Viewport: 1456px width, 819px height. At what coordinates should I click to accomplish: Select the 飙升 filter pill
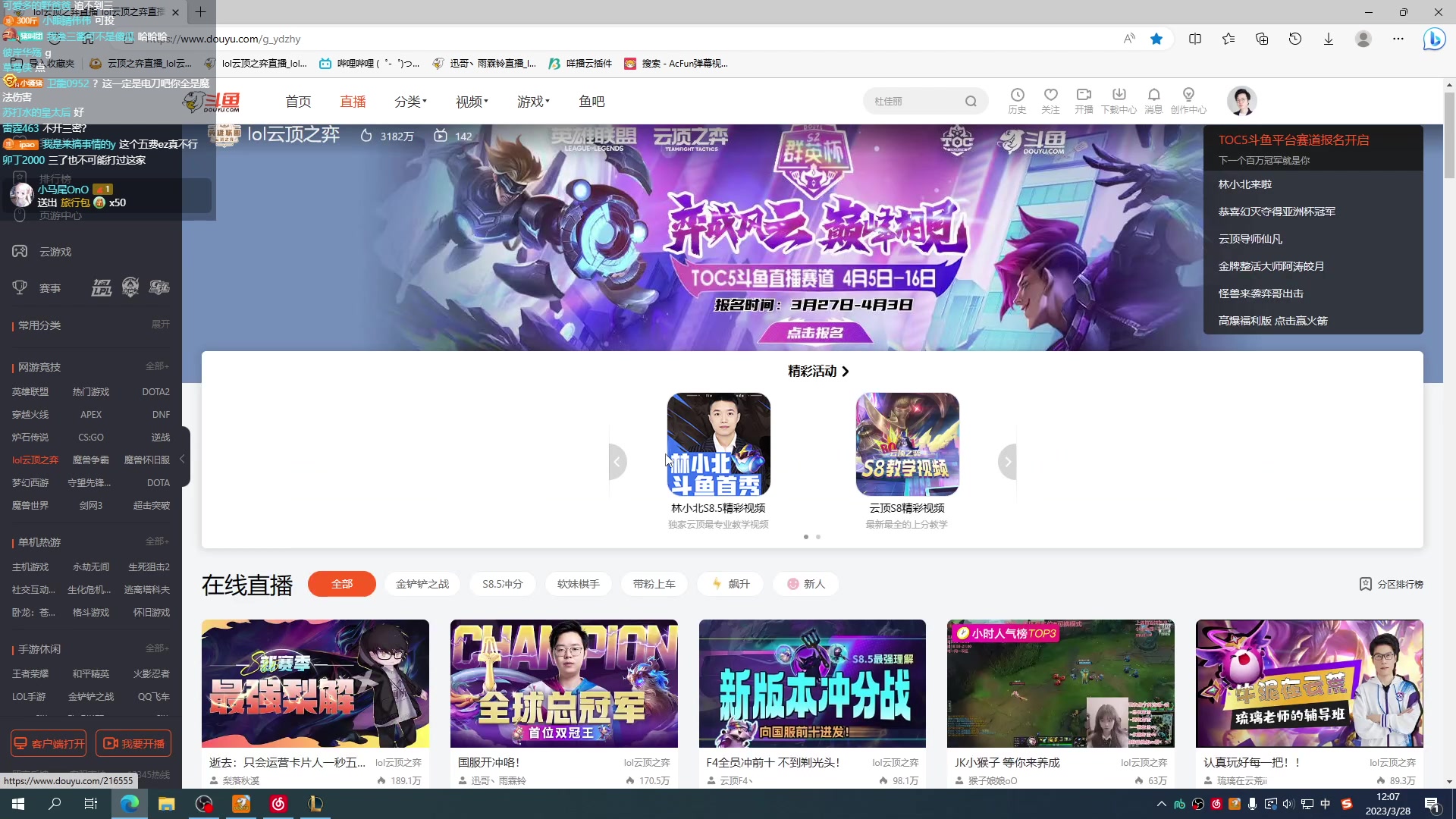731,584
